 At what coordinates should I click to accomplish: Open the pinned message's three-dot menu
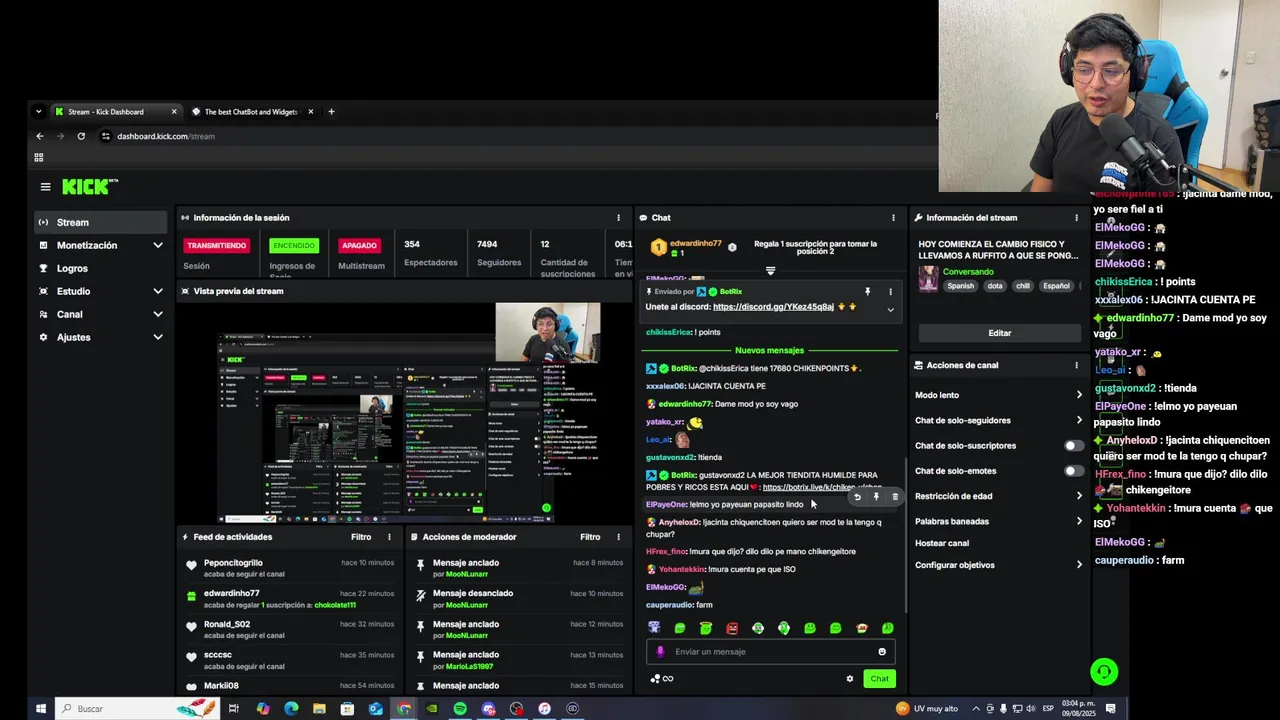pos(890,292)
